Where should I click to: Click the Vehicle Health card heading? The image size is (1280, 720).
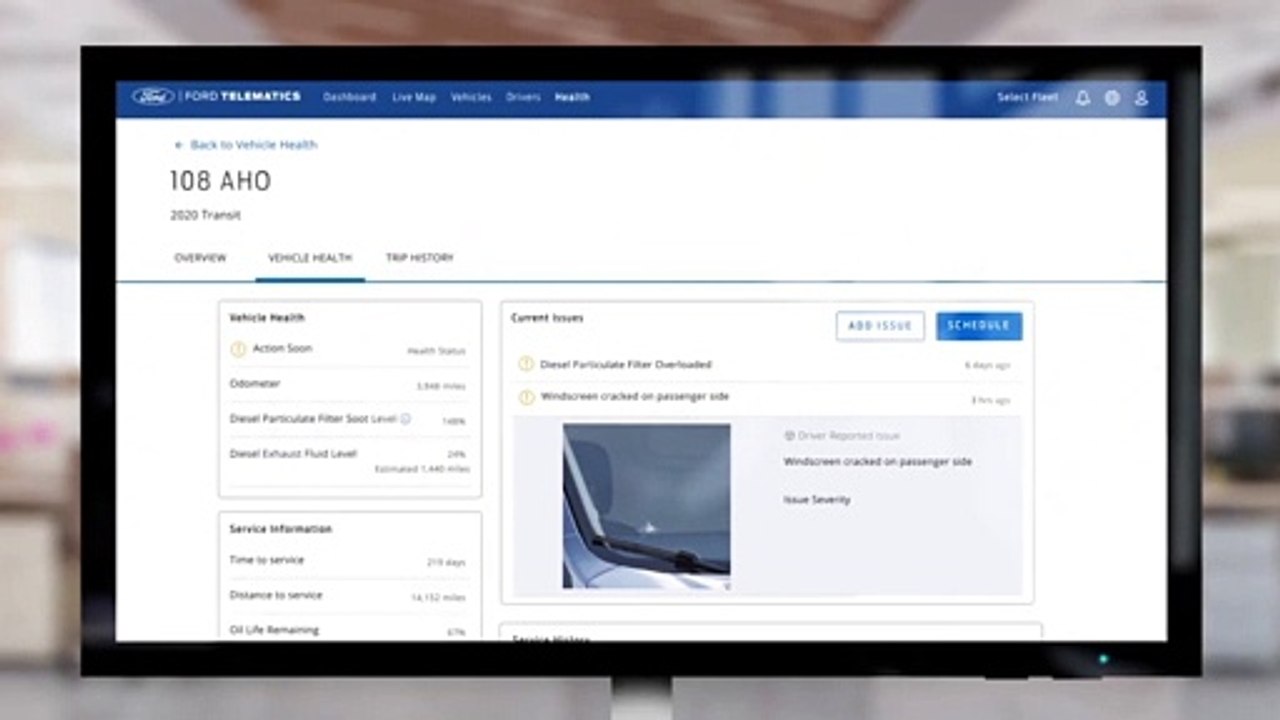267,318
